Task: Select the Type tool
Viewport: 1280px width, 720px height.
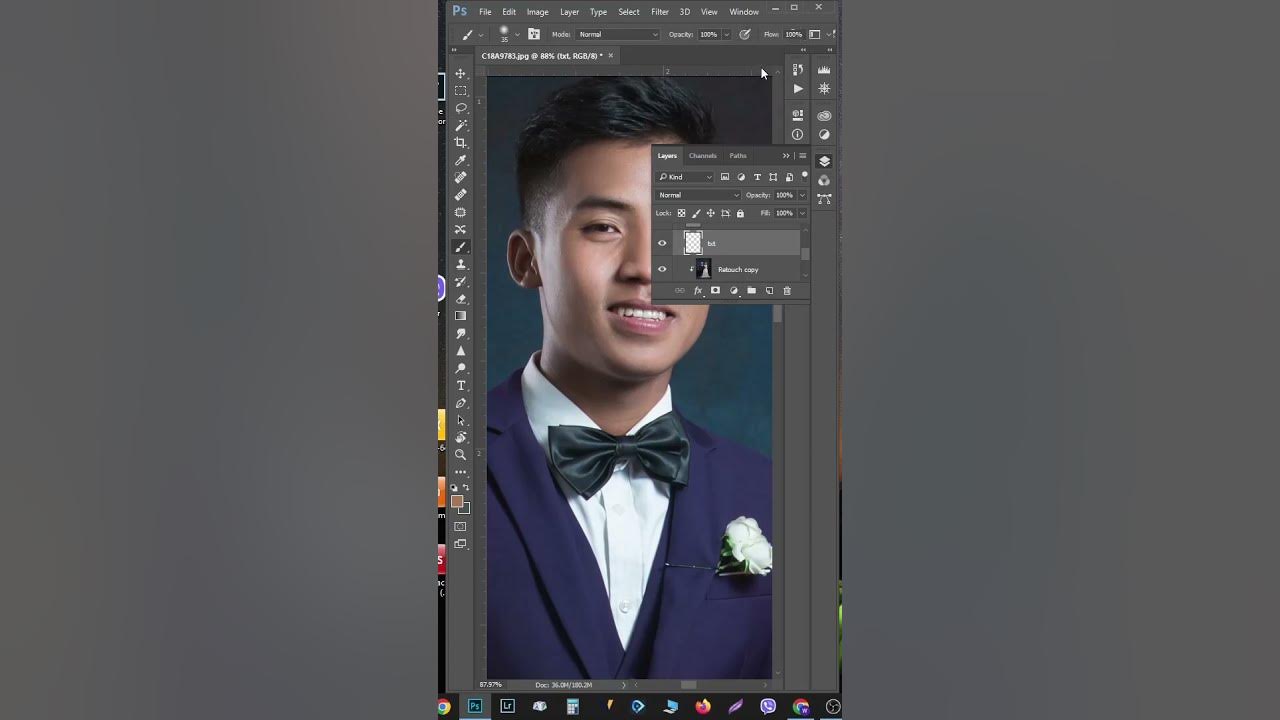Action: [x=461, y=385]
